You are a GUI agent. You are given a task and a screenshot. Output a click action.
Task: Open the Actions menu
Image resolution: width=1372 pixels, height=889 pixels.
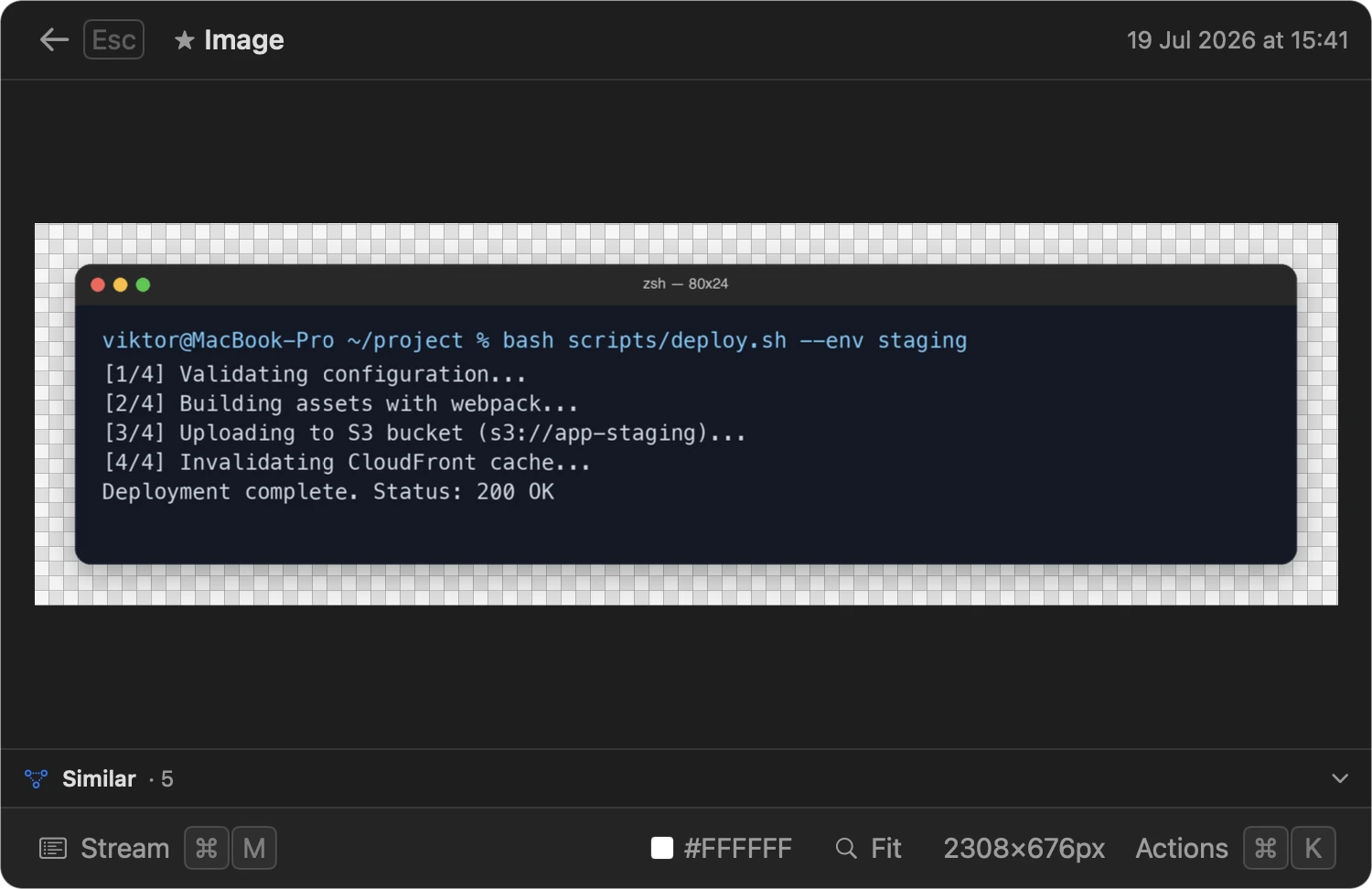point(1182,849)
